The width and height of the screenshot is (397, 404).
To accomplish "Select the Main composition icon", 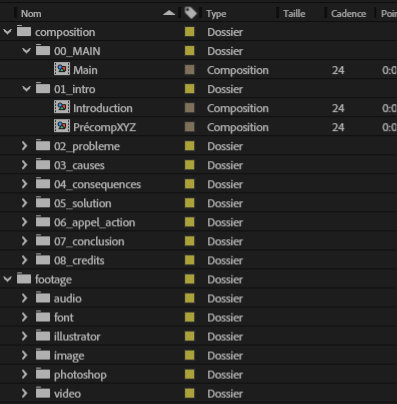I will pyautogui.click(x=62, y=69).
